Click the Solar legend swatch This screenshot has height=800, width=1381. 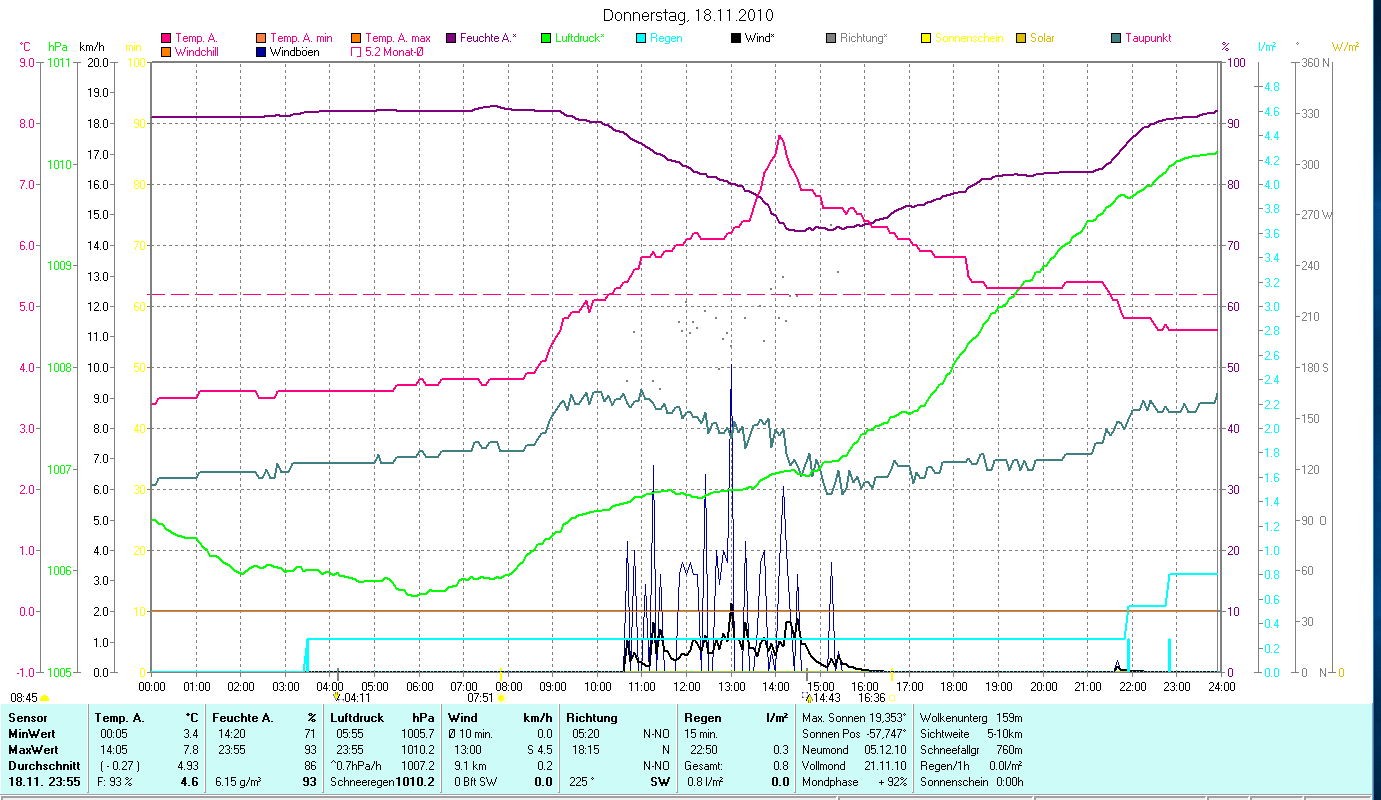click(1021, 38)
